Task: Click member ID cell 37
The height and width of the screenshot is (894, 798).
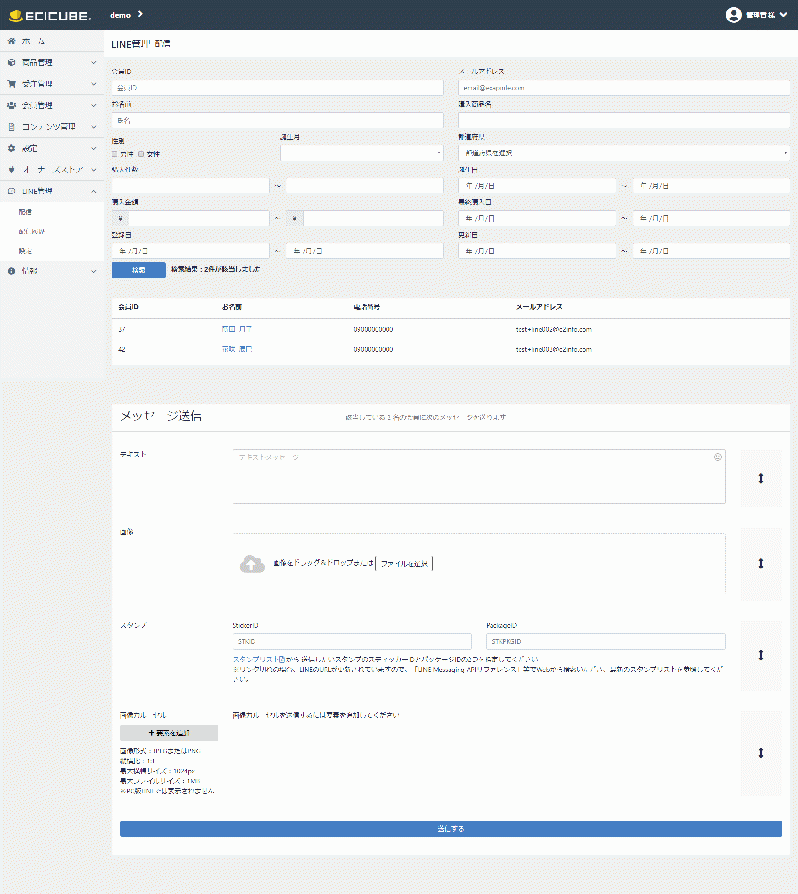Action: (121, 329)
